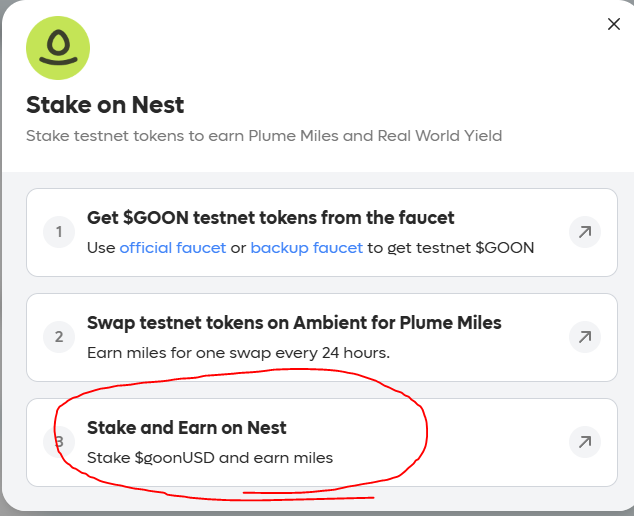Select Swap testnet tokens on Ambient heading
The width and height of the screenshot is (634, 516).
pyautogui.click(x=294, y=323)
